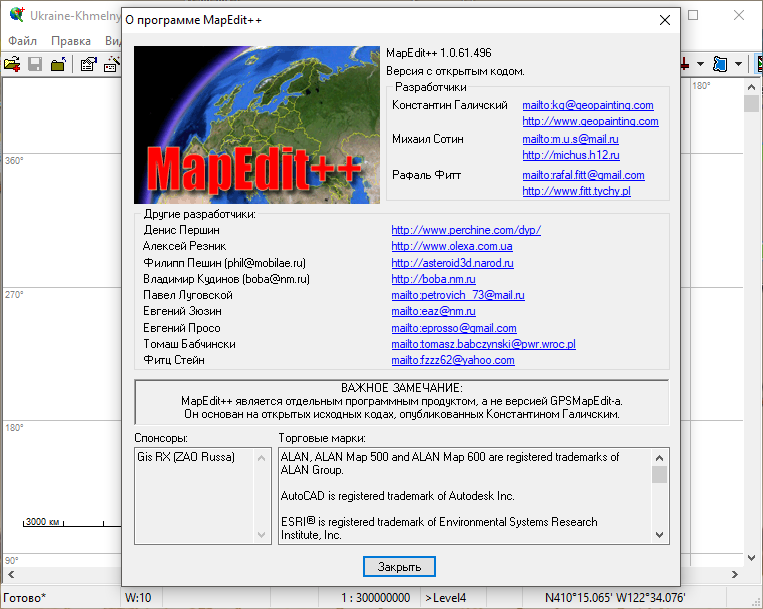
Task: Open http://www.geopainting.com link
Action: pyautogui.click(x=590, y=121)
